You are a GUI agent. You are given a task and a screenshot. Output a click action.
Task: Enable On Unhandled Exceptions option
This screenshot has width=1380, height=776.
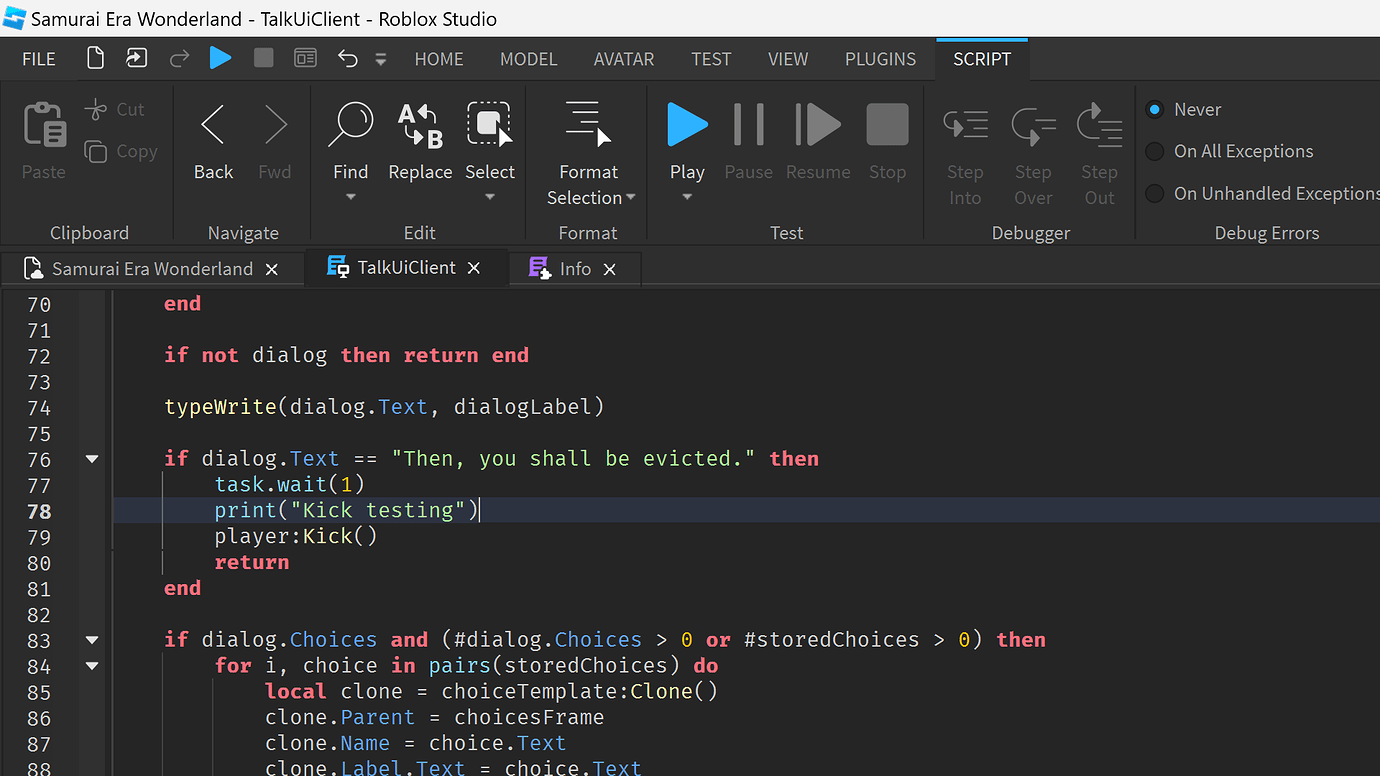coord(1155,194)
